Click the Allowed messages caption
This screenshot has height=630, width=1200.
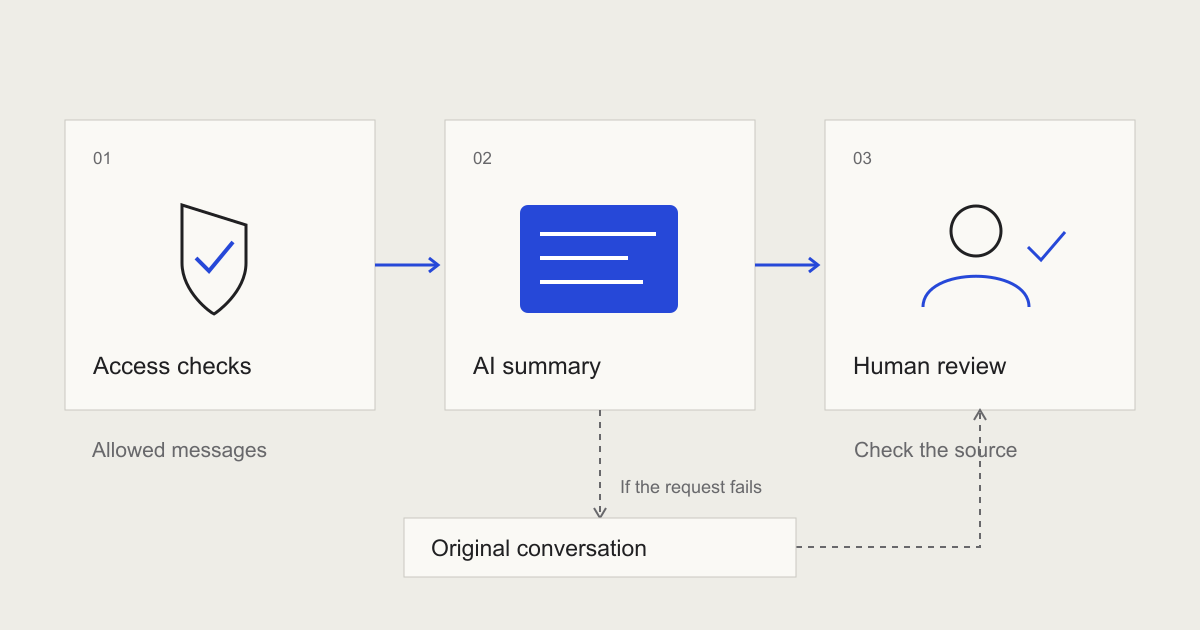180,450
